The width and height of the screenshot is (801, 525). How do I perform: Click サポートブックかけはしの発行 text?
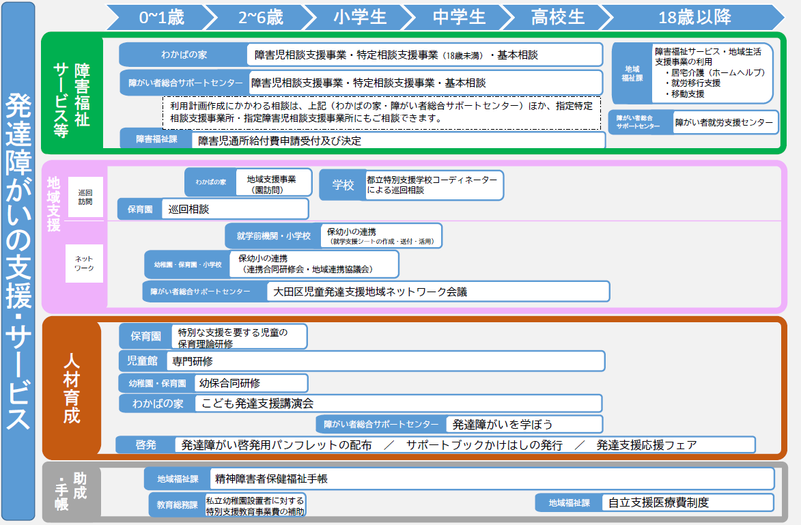coord(484,445)
